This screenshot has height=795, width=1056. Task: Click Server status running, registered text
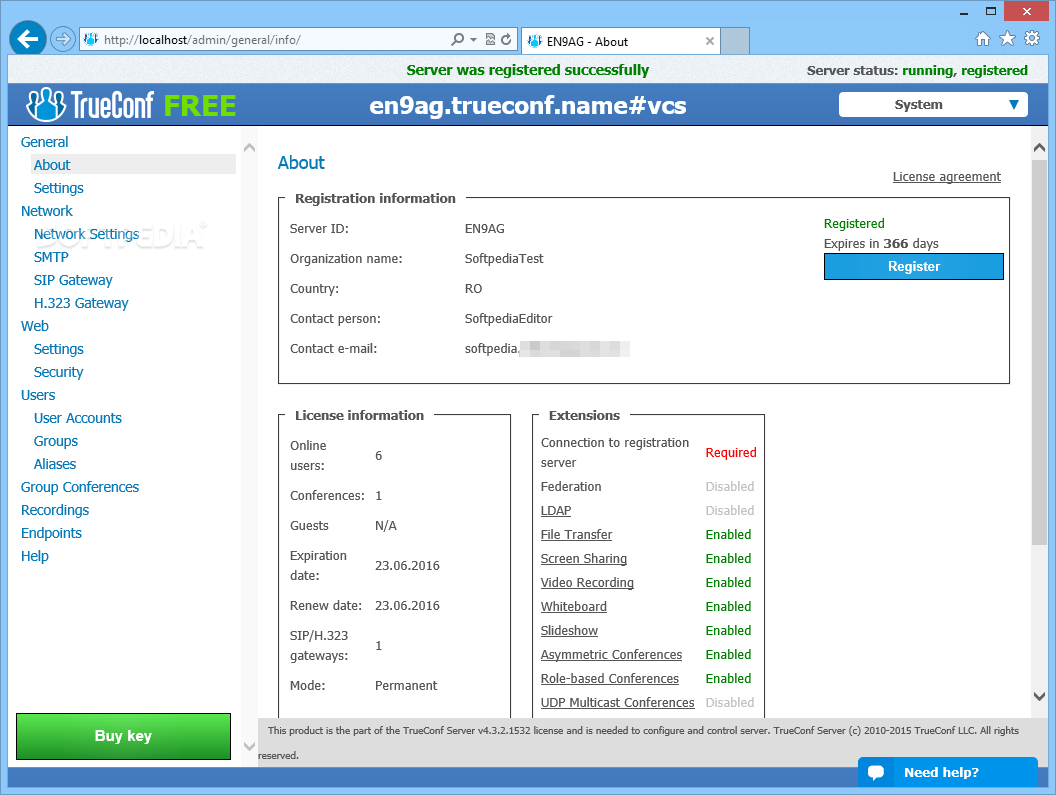point(917,71)
